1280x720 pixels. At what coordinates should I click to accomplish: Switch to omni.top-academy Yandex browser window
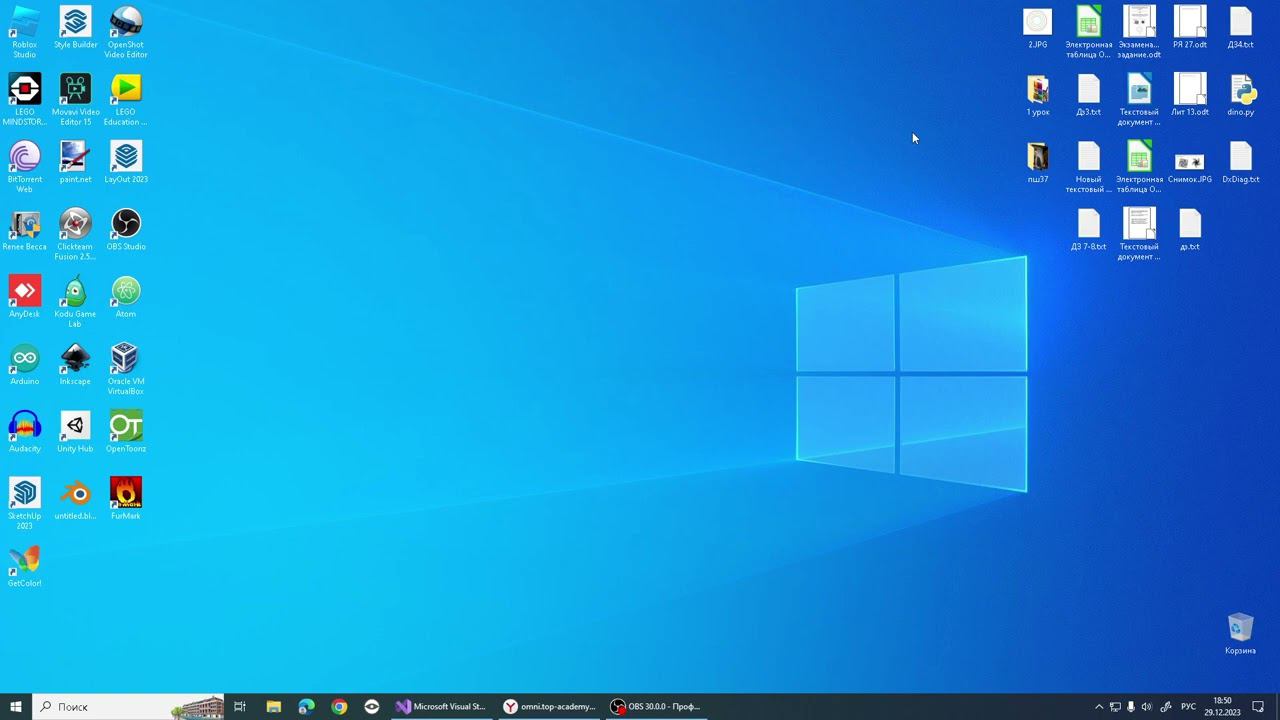click(x=549, y=706)
